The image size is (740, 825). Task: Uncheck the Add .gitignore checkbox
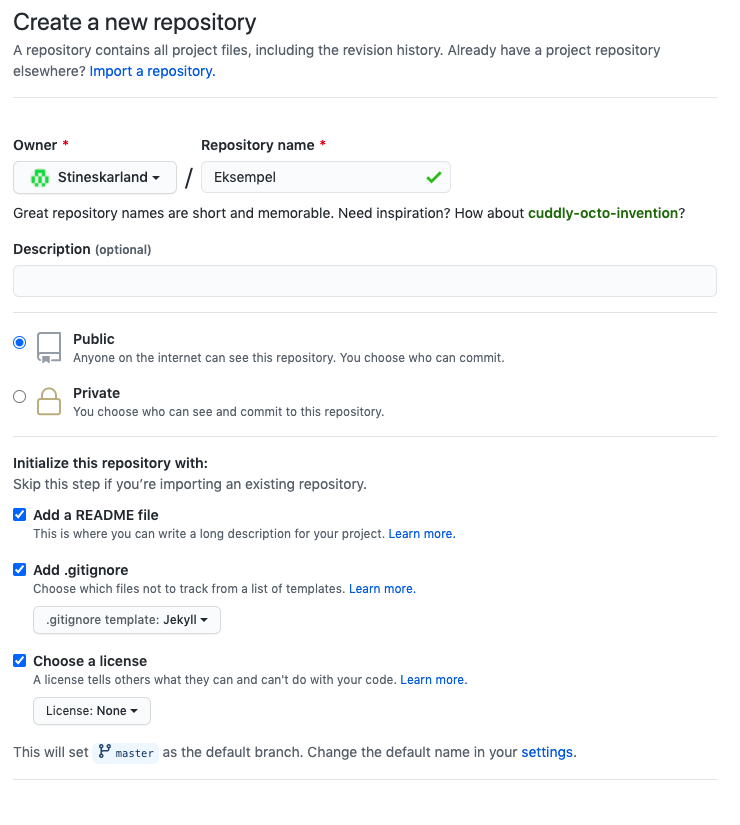19,569
